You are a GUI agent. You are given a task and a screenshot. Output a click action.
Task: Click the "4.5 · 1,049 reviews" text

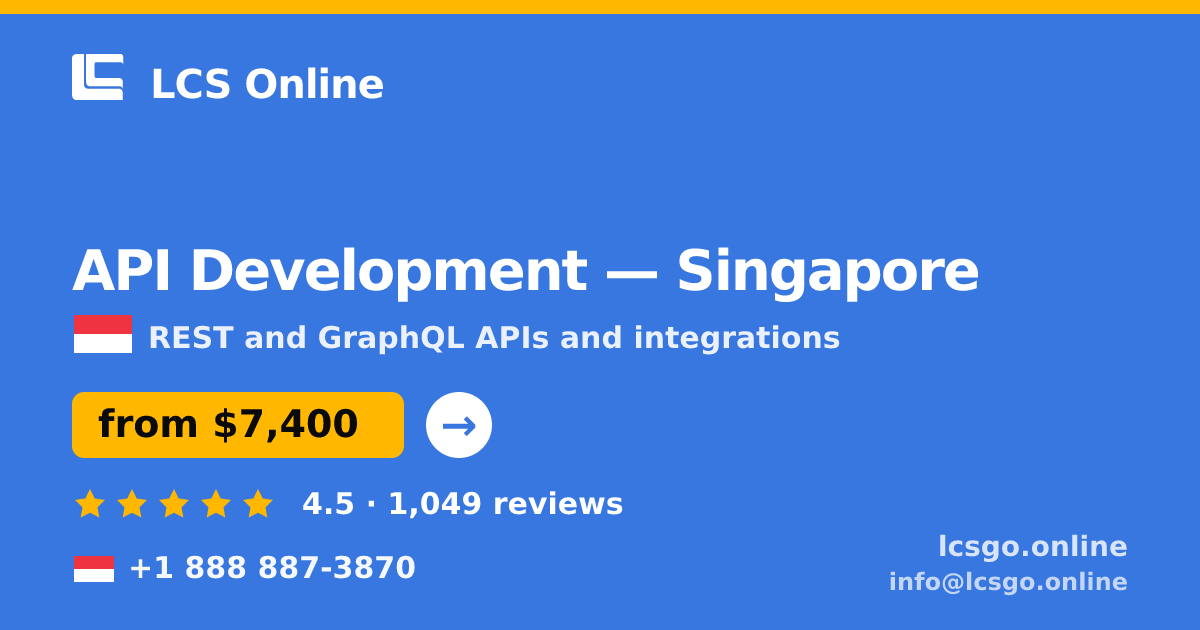click(462, 504)
